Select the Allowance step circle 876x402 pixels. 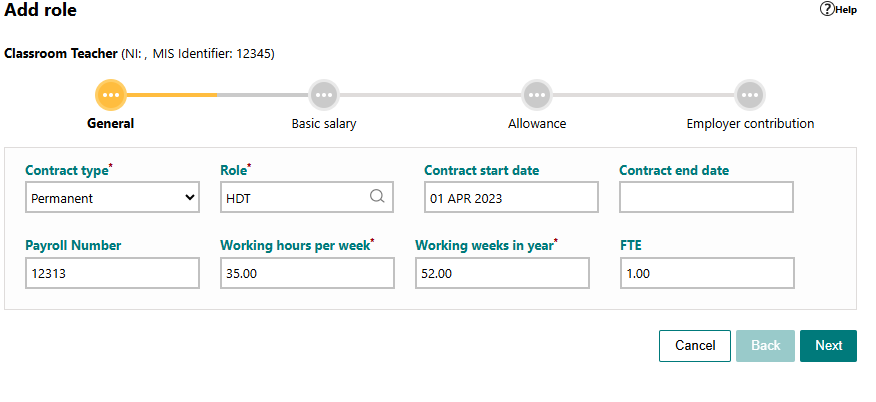[x=537, y=95]
